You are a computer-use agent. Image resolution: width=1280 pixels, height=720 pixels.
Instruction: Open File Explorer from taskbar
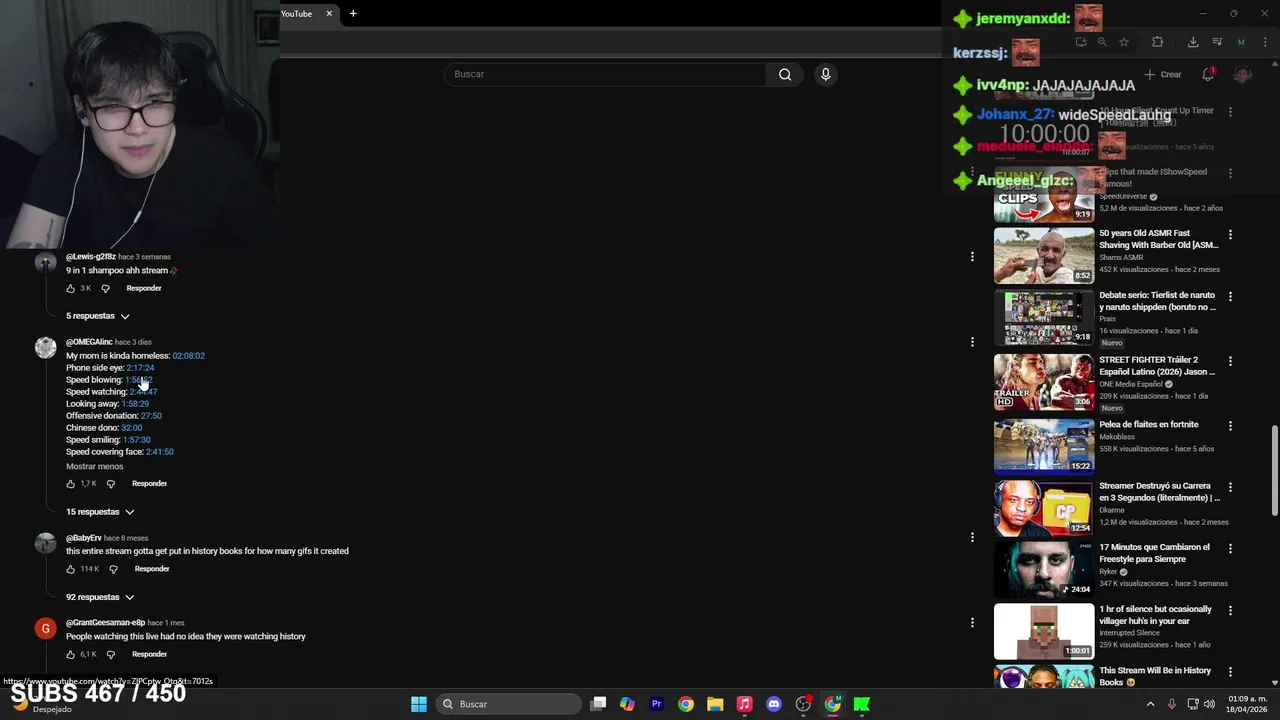coord(715,704)
